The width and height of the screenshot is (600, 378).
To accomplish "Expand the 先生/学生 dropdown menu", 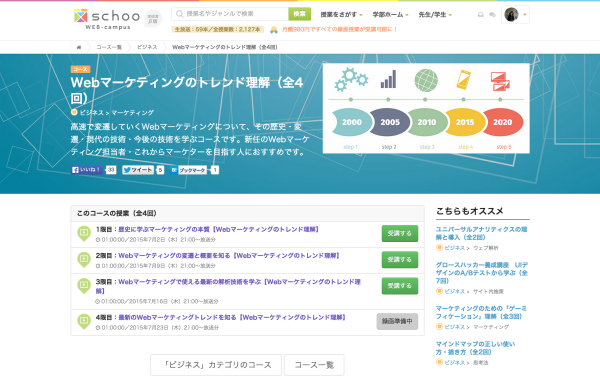I will click(x=435, y=15).
